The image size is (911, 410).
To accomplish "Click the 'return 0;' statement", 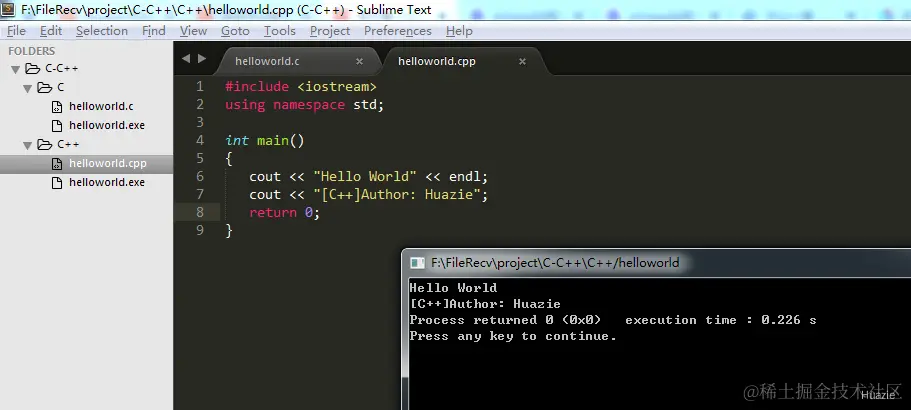I will point(284,213).
